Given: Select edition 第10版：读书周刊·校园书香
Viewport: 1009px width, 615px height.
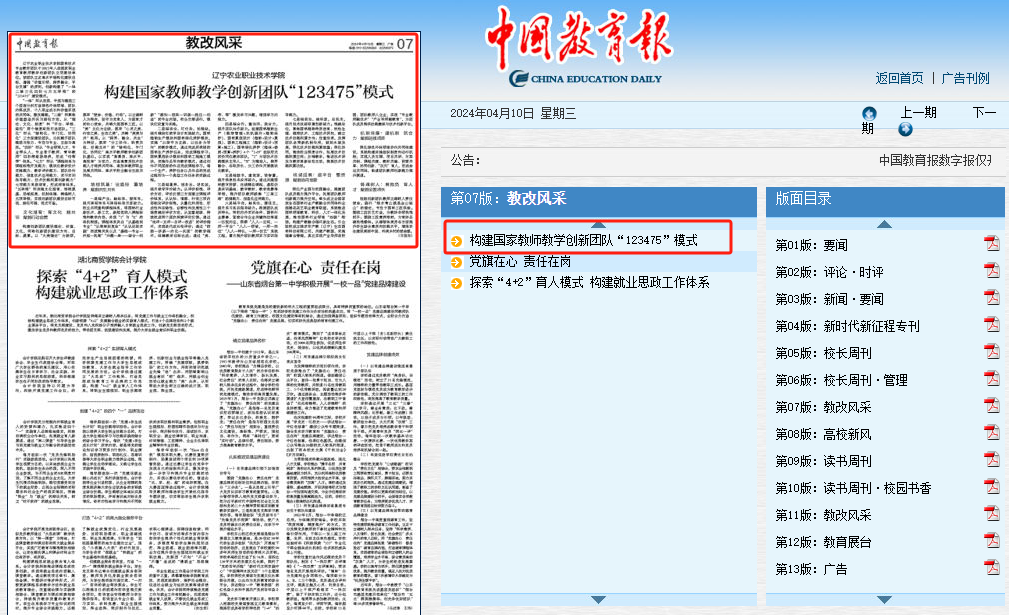Looking at the screenshot, I should point(853,488).
